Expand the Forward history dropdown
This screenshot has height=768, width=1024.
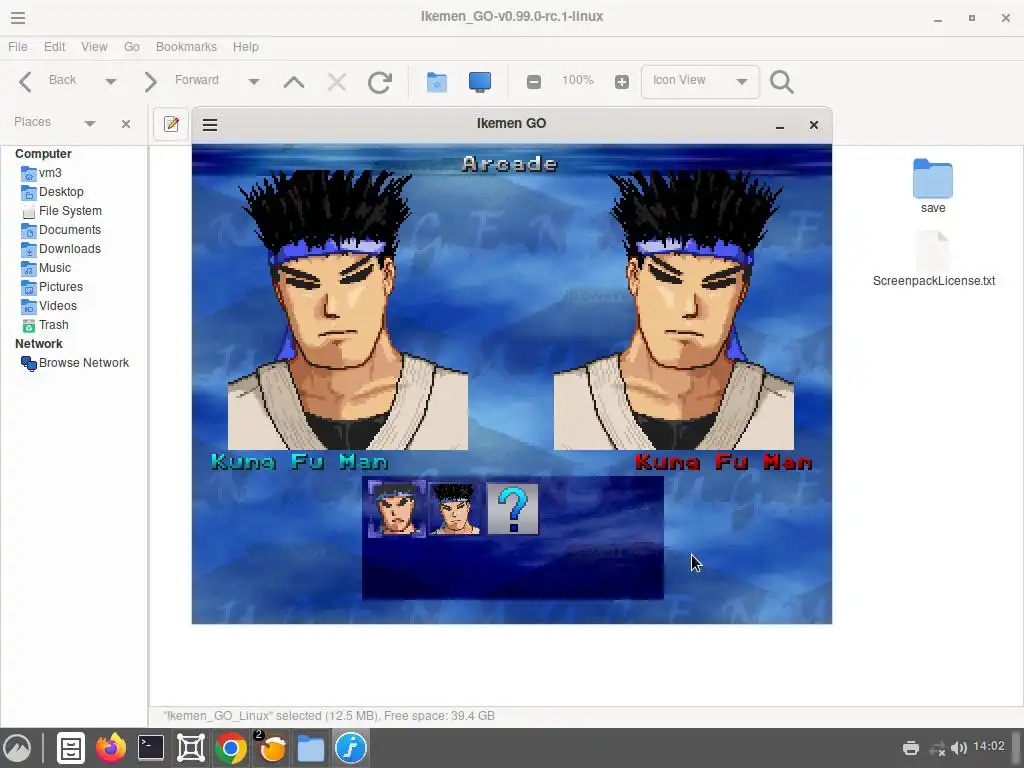tap(253, 82)
